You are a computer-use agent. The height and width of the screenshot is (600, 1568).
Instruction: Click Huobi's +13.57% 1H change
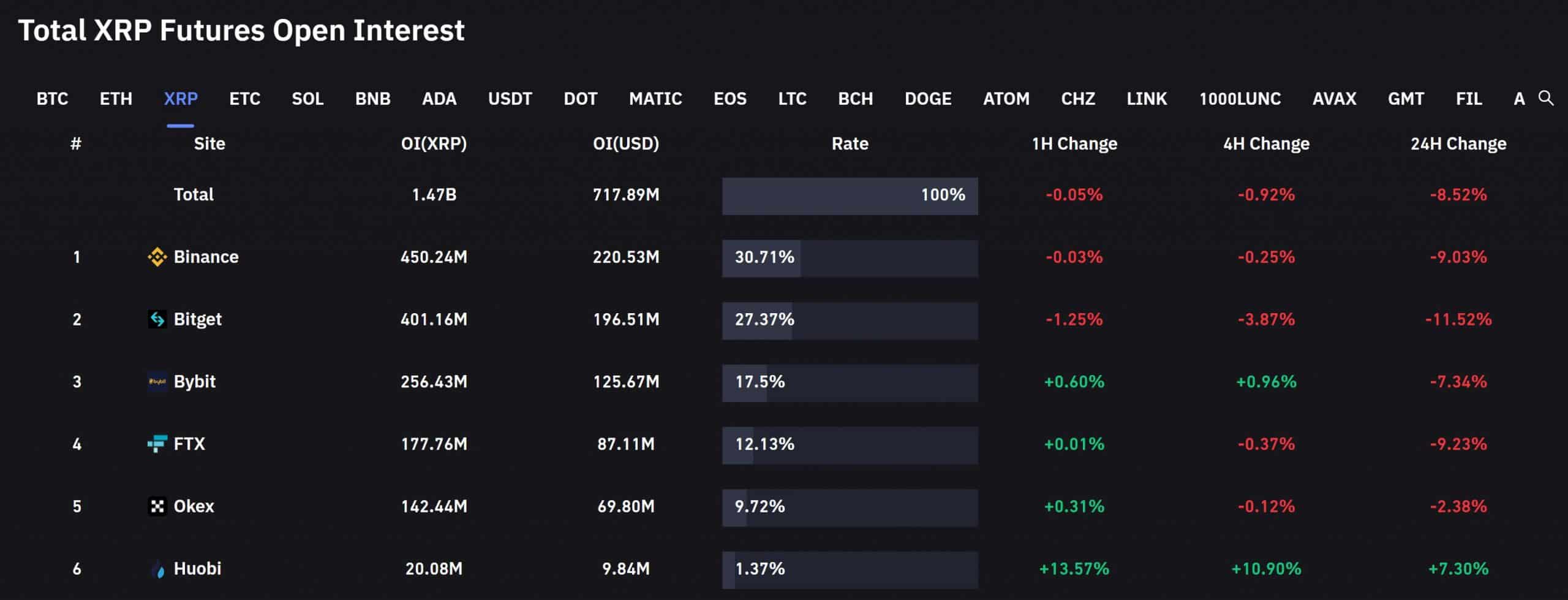click(1074, 569)
